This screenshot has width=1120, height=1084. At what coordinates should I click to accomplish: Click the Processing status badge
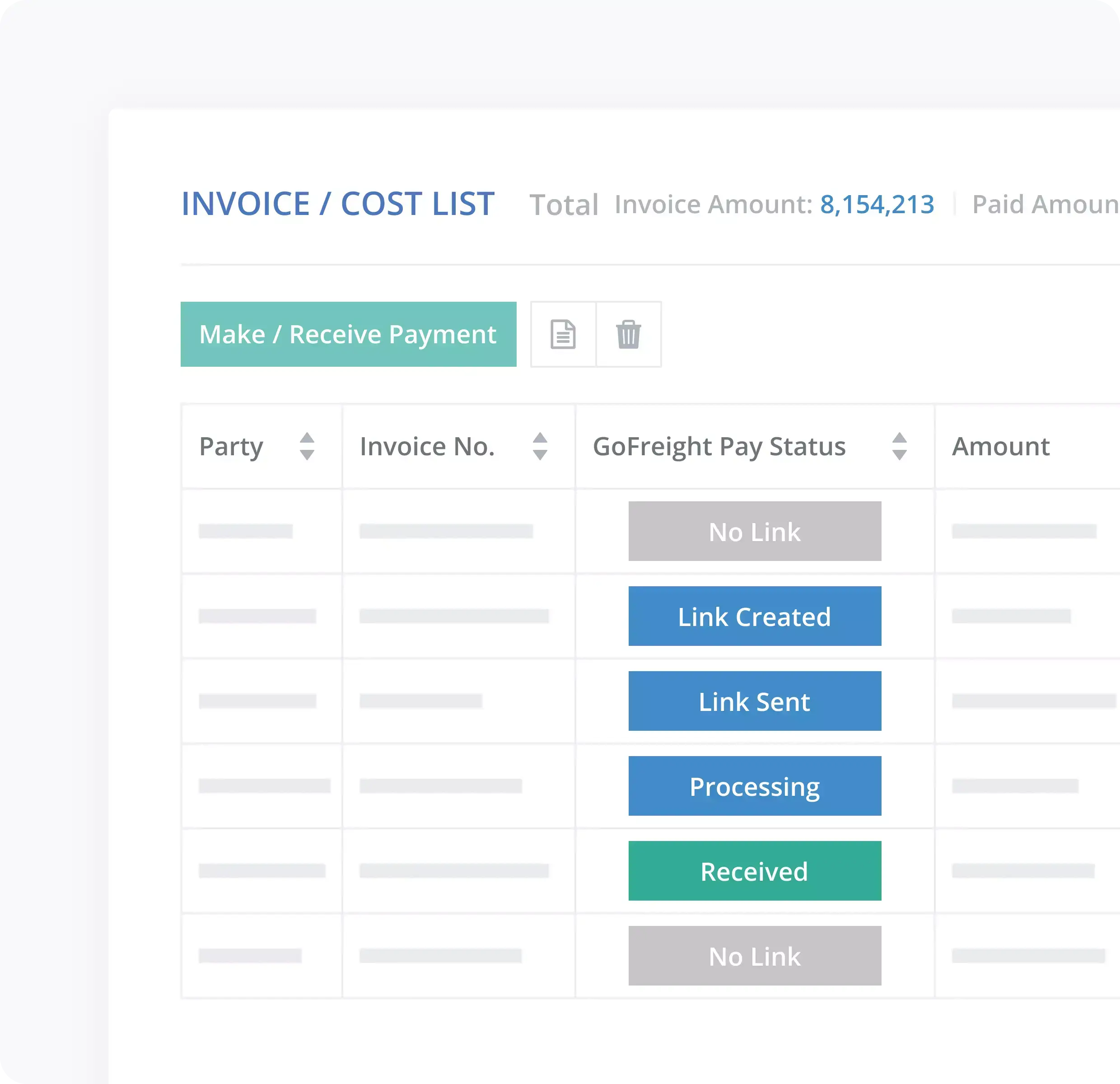(x=754, y=786)
